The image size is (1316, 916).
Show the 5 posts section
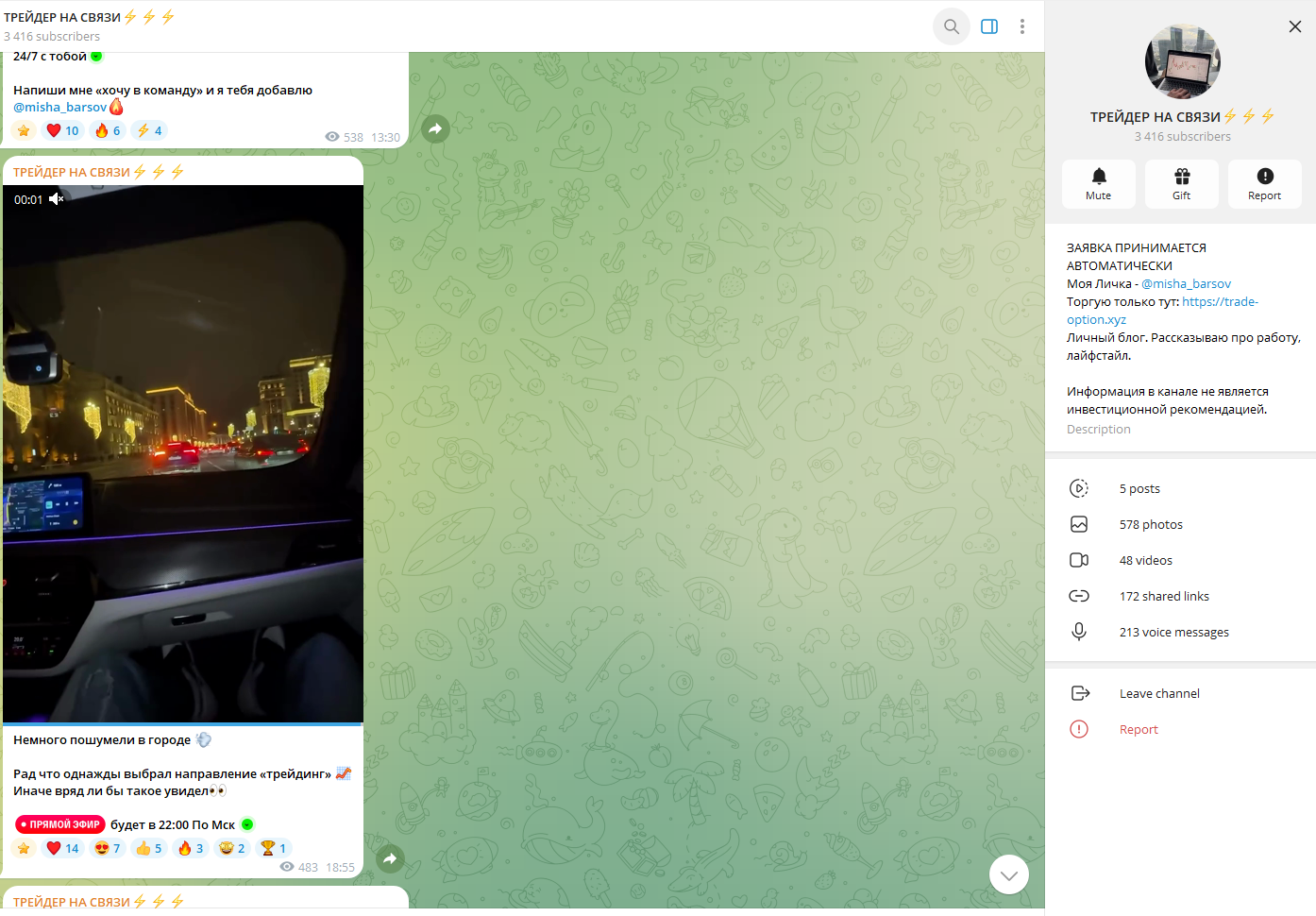click(1180, 488)
